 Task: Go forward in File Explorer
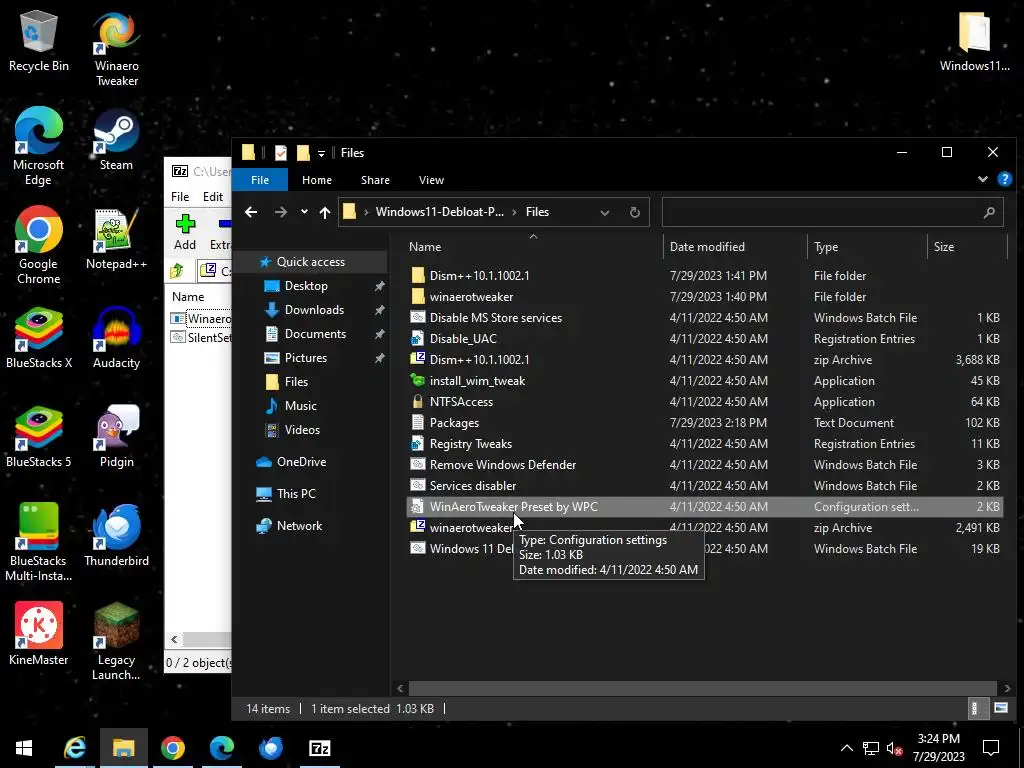tap(280, 212)
